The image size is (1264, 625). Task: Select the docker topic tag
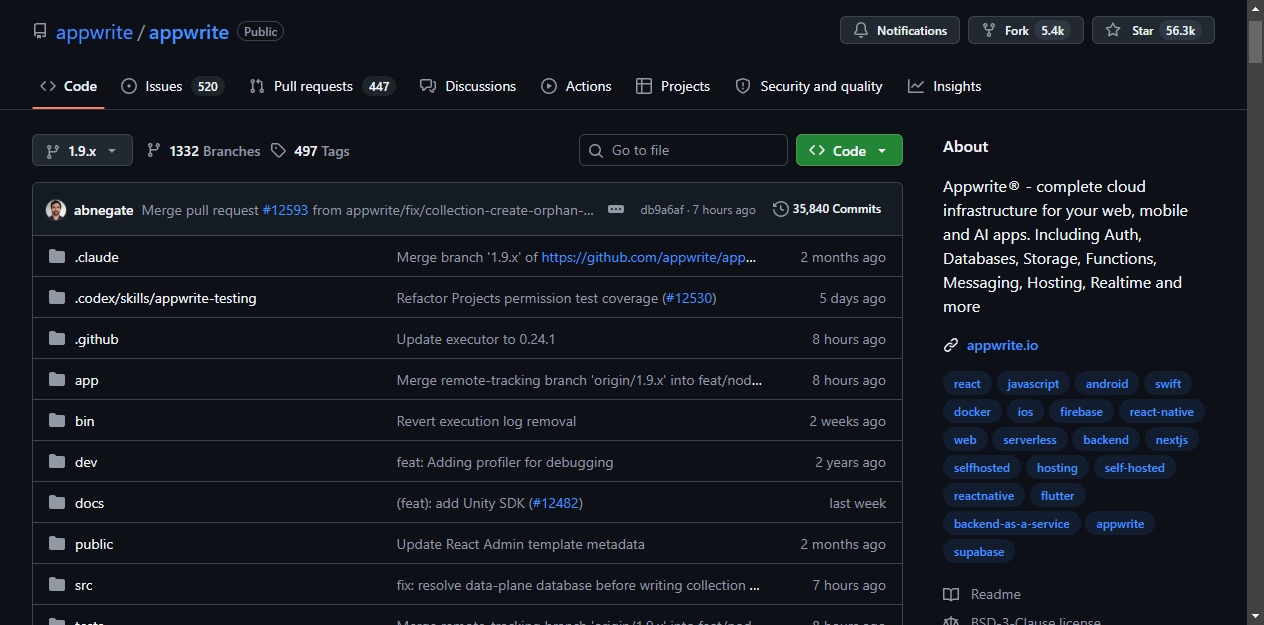pos(972,412)
